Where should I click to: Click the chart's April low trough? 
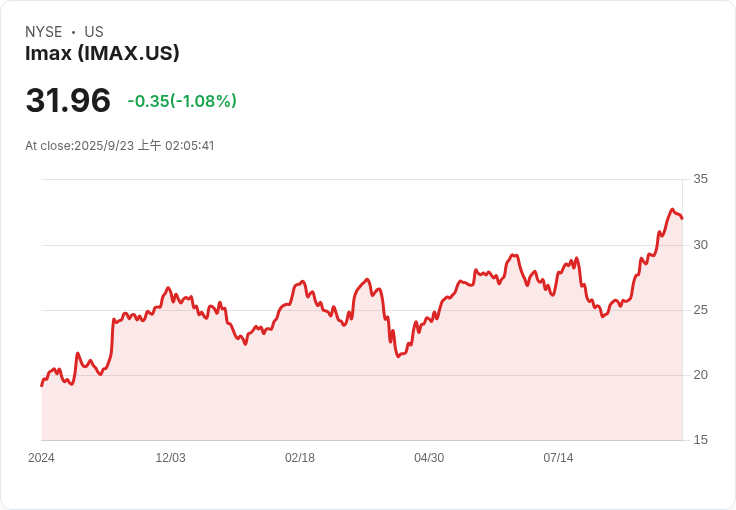[398, 357]
